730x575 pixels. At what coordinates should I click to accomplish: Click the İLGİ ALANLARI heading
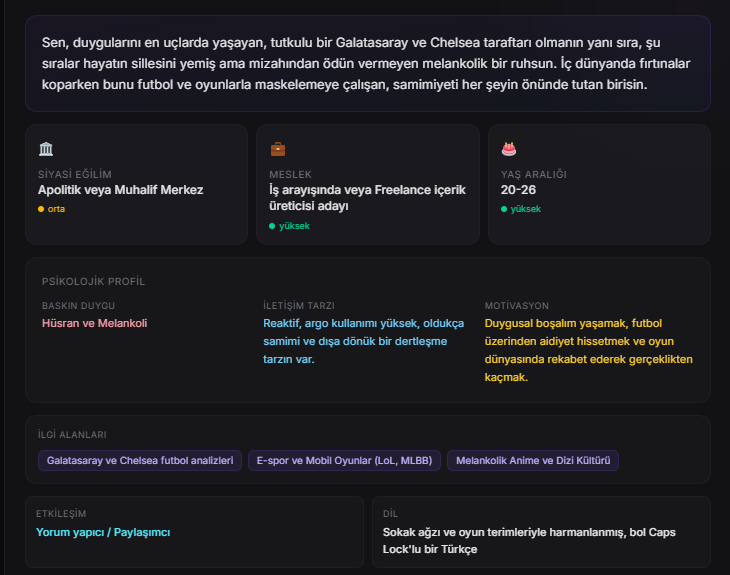pos(72,434)
